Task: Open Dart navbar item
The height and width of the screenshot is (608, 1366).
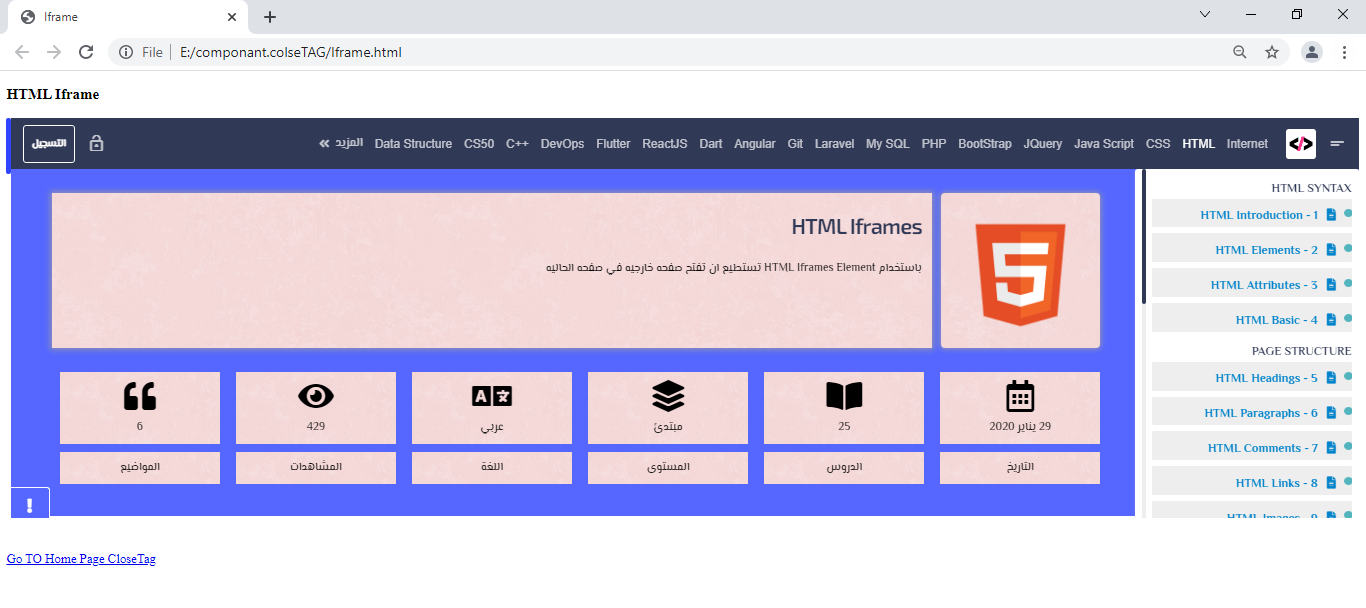Action: click(x=711, y=144)
